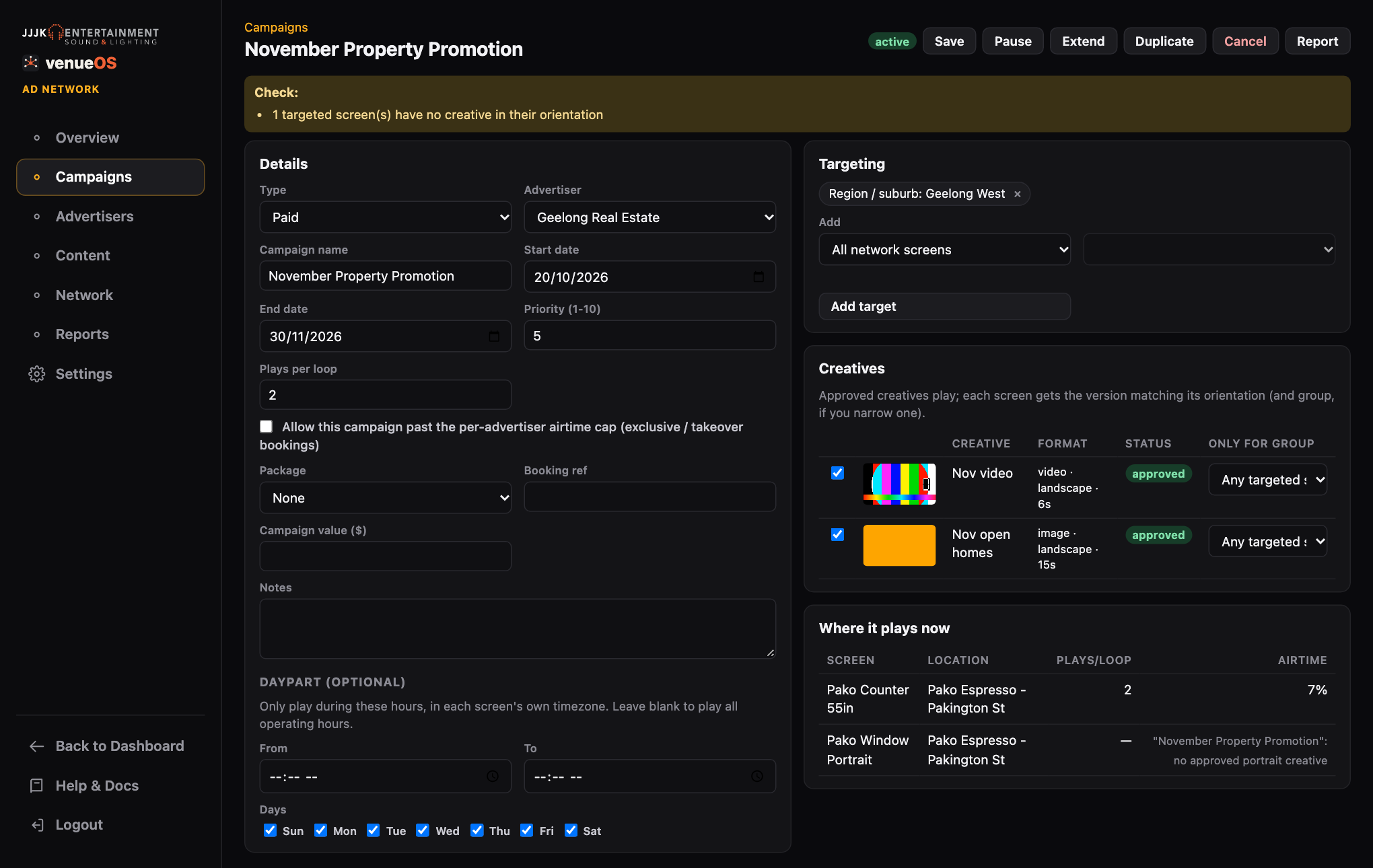This screenshot has width=1373, height=868.
Task: Open the Advertisers sidebar item
Action: point(110,217)
